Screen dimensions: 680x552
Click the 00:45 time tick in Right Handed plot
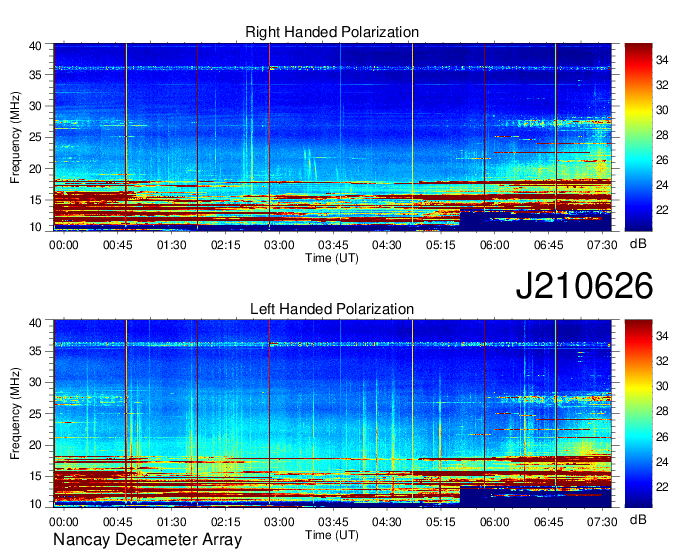118,245
